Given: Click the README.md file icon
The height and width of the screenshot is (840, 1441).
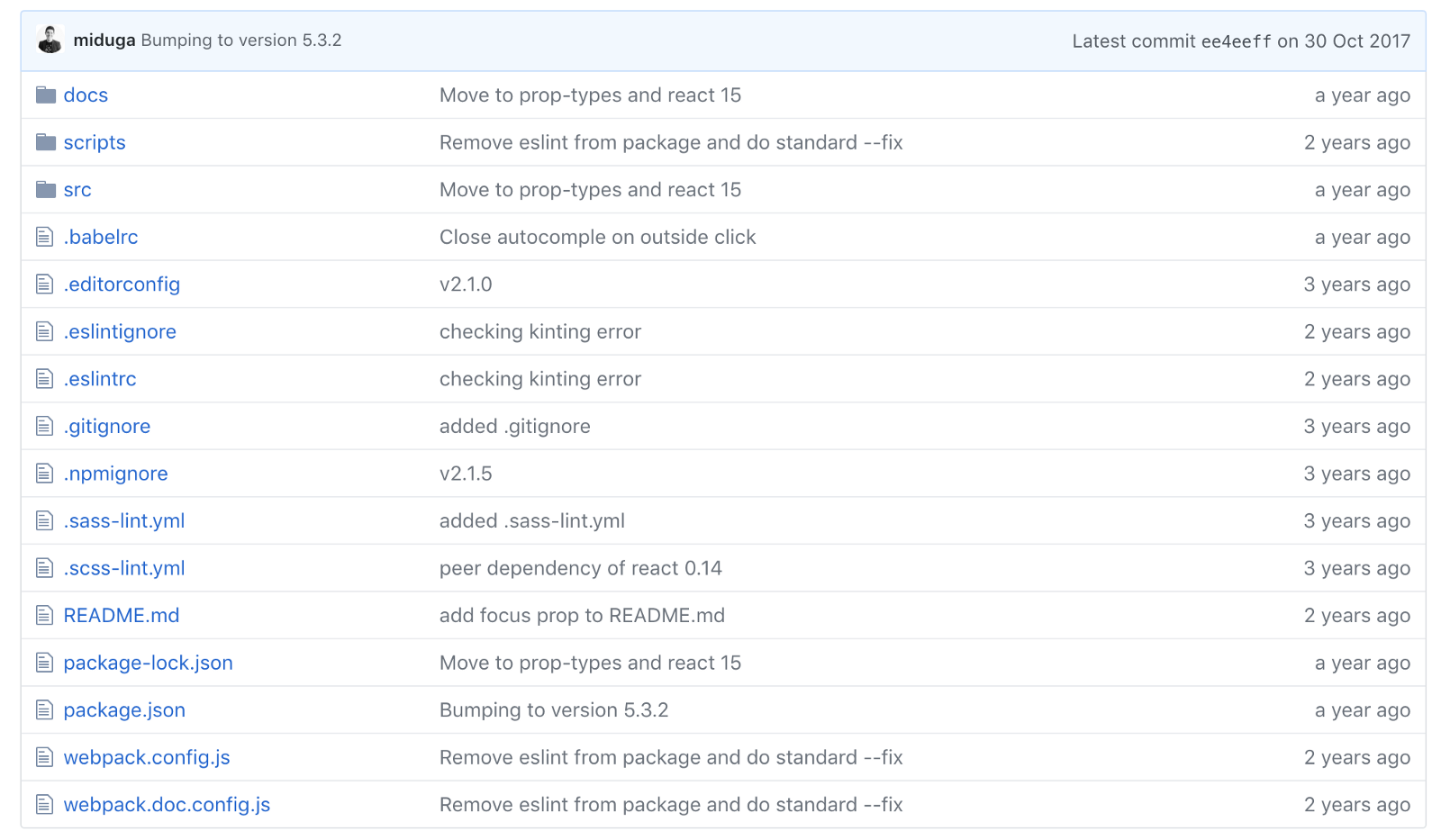Looking at the screenshot, I should click(x=45, y=615).
